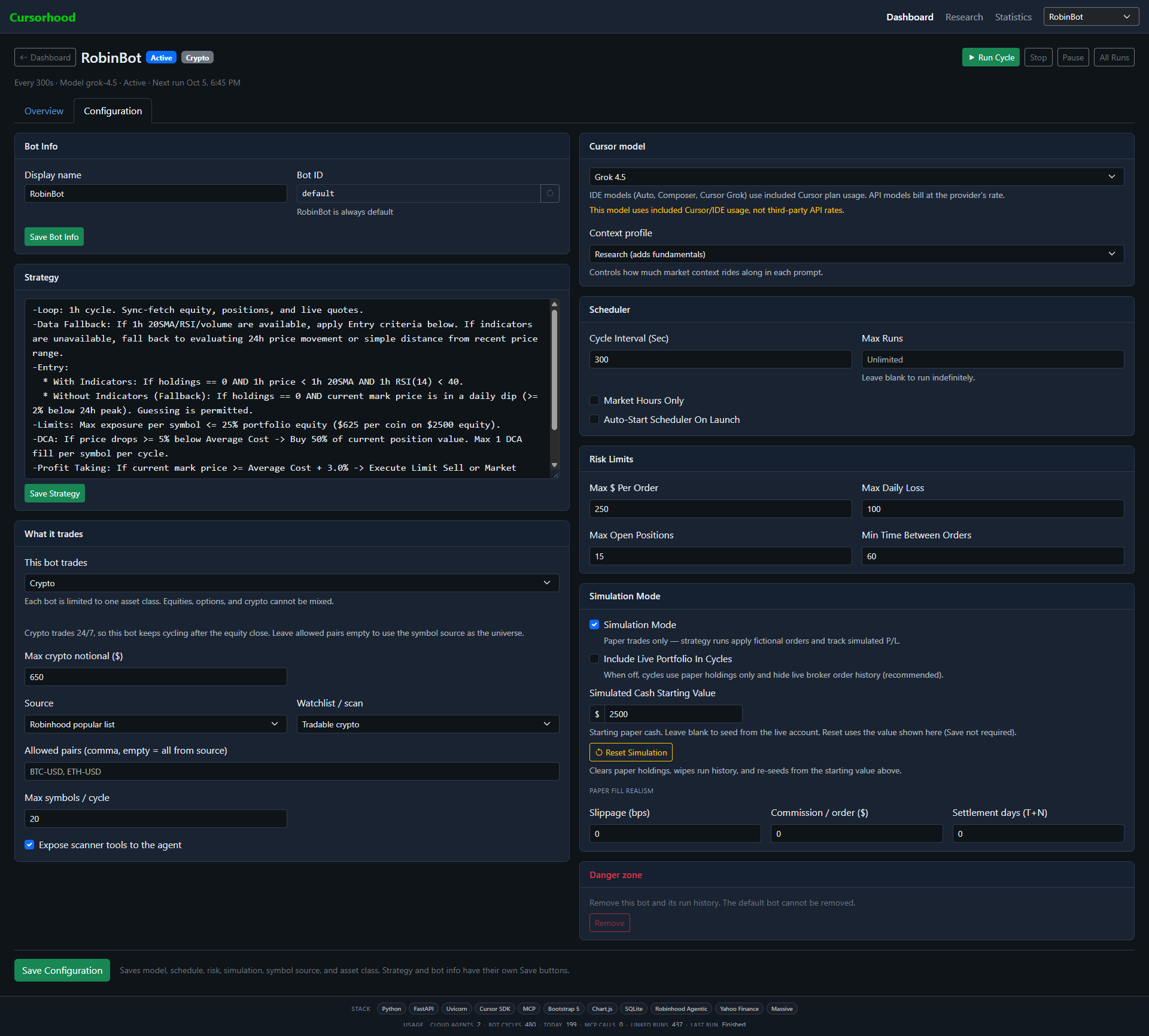This screenshot has height=1036, width=1149.
Task: Go to the Dashboard nav item
Action: pos(910,17)
